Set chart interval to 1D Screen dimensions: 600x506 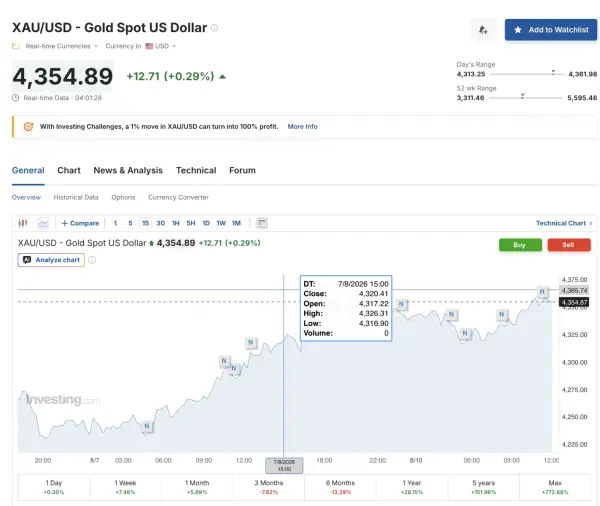click(206, 223)
